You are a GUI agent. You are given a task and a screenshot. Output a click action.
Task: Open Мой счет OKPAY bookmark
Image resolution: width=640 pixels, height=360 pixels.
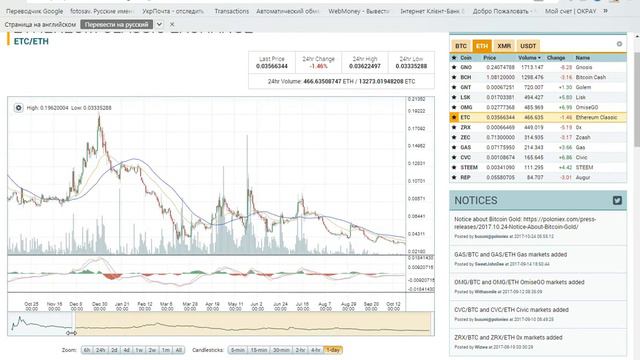[571, 11]
